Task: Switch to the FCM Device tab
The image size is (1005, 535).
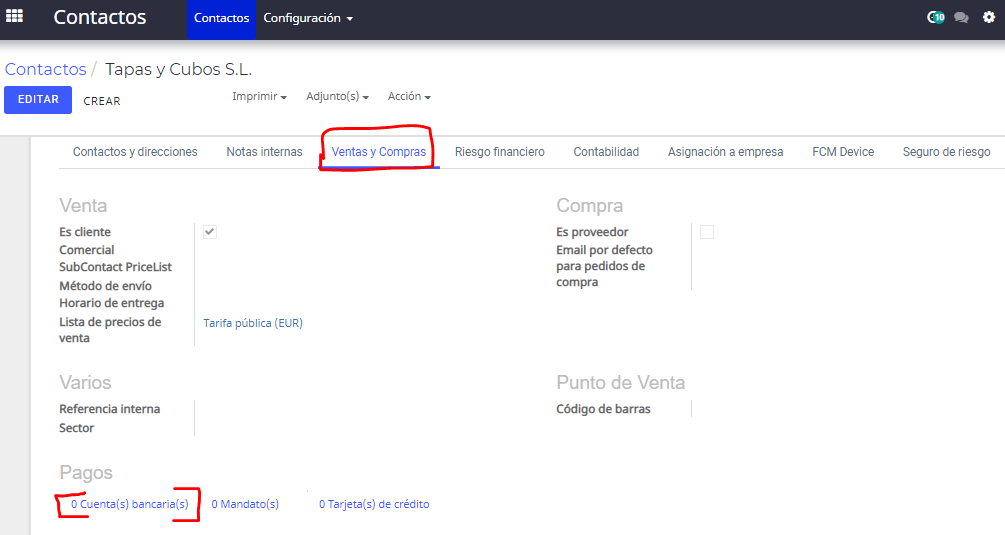Action: click(843, 152)
